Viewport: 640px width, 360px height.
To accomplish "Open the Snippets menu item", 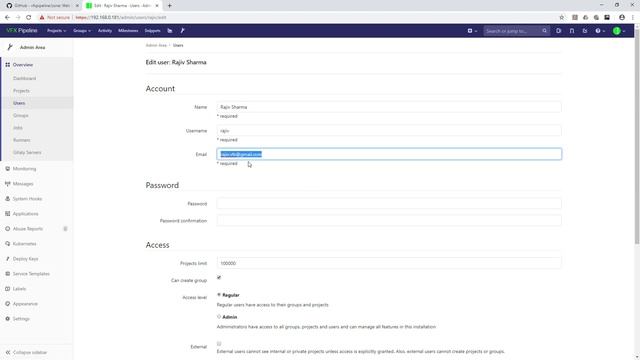I will (152, 31).
